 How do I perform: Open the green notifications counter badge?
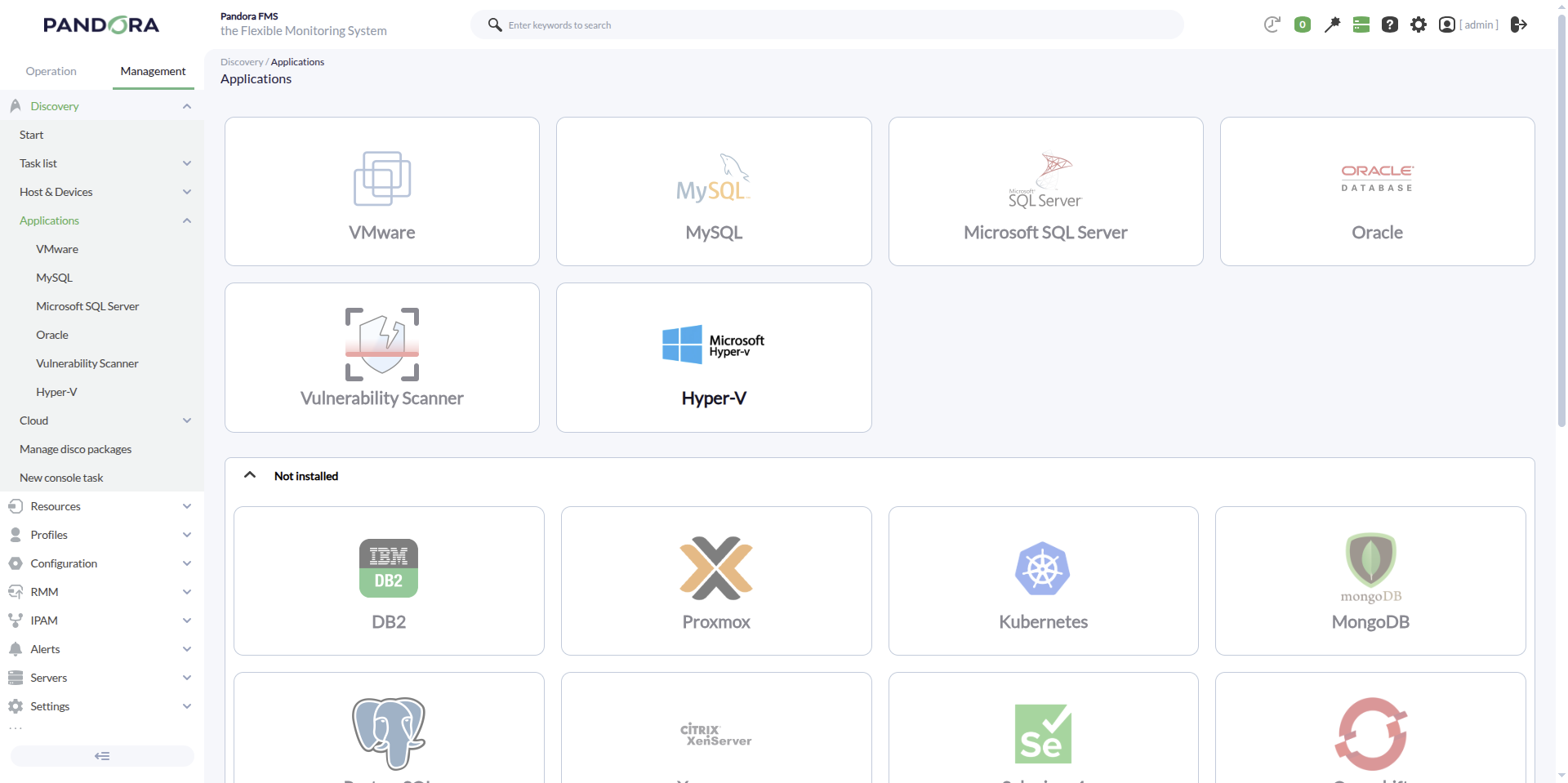(1303, 24)
